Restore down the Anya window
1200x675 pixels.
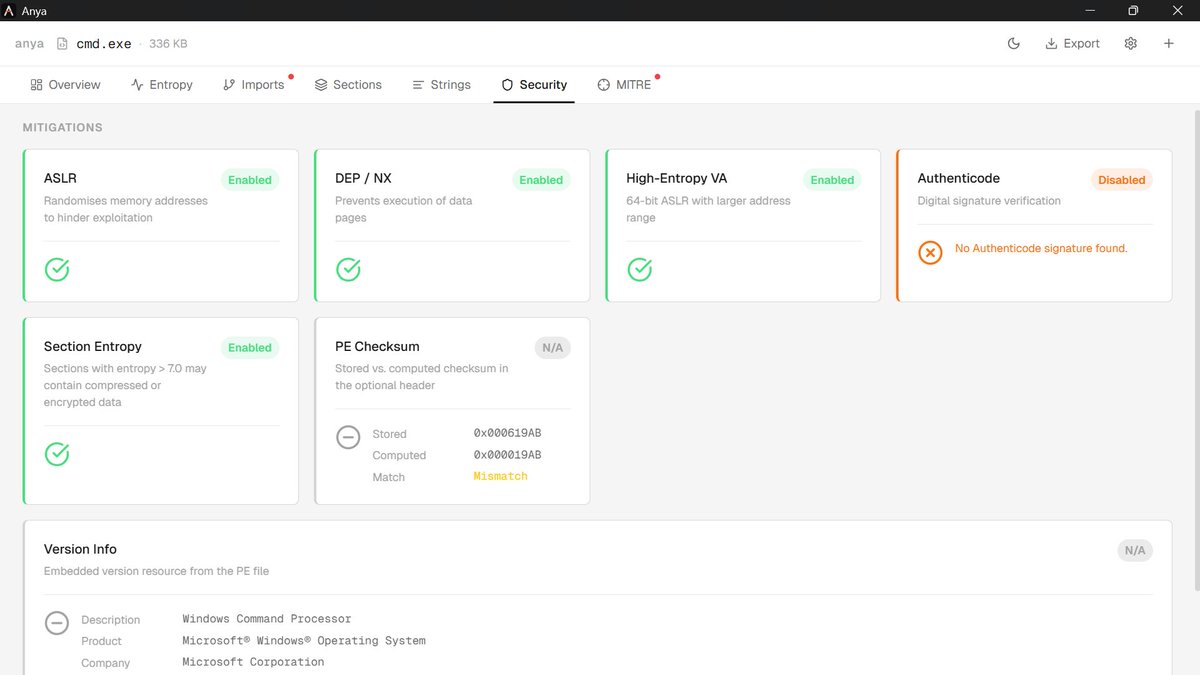(x=1133, y=11)
